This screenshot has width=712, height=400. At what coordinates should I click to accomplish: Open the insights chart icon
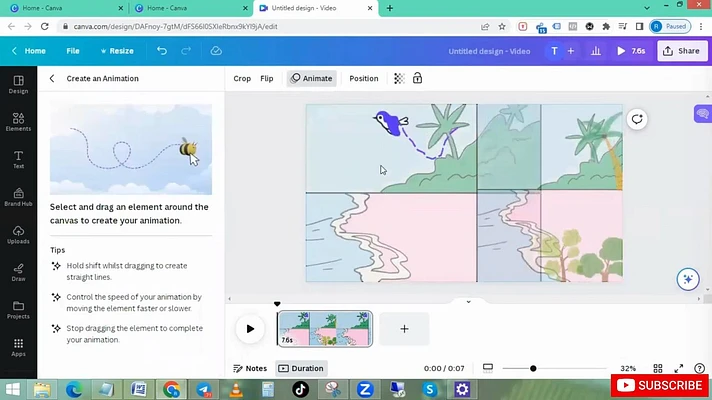(596, 51)
